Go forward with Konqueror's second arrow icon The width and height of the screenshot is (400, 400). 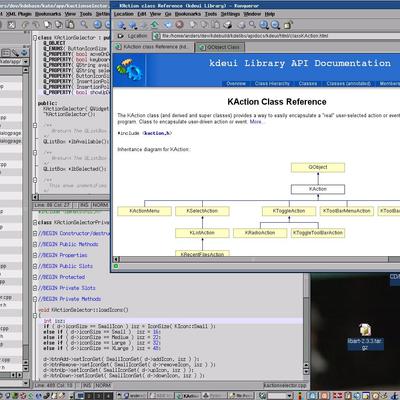click(x=133, y=25)
